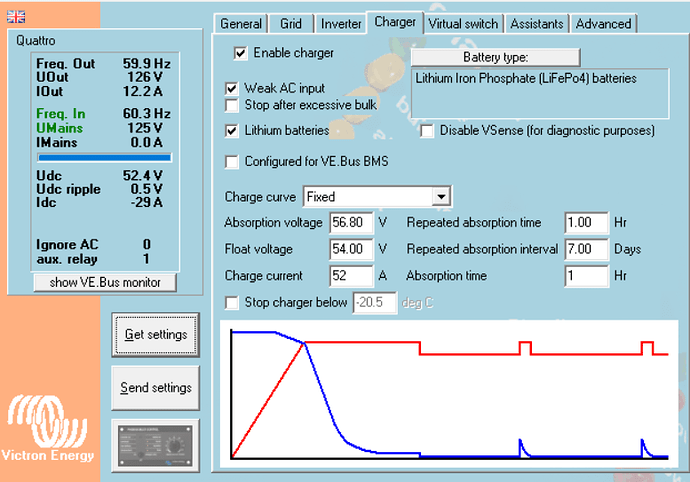
Task: Uncheck Weak AC input
Action: (231, 88)
